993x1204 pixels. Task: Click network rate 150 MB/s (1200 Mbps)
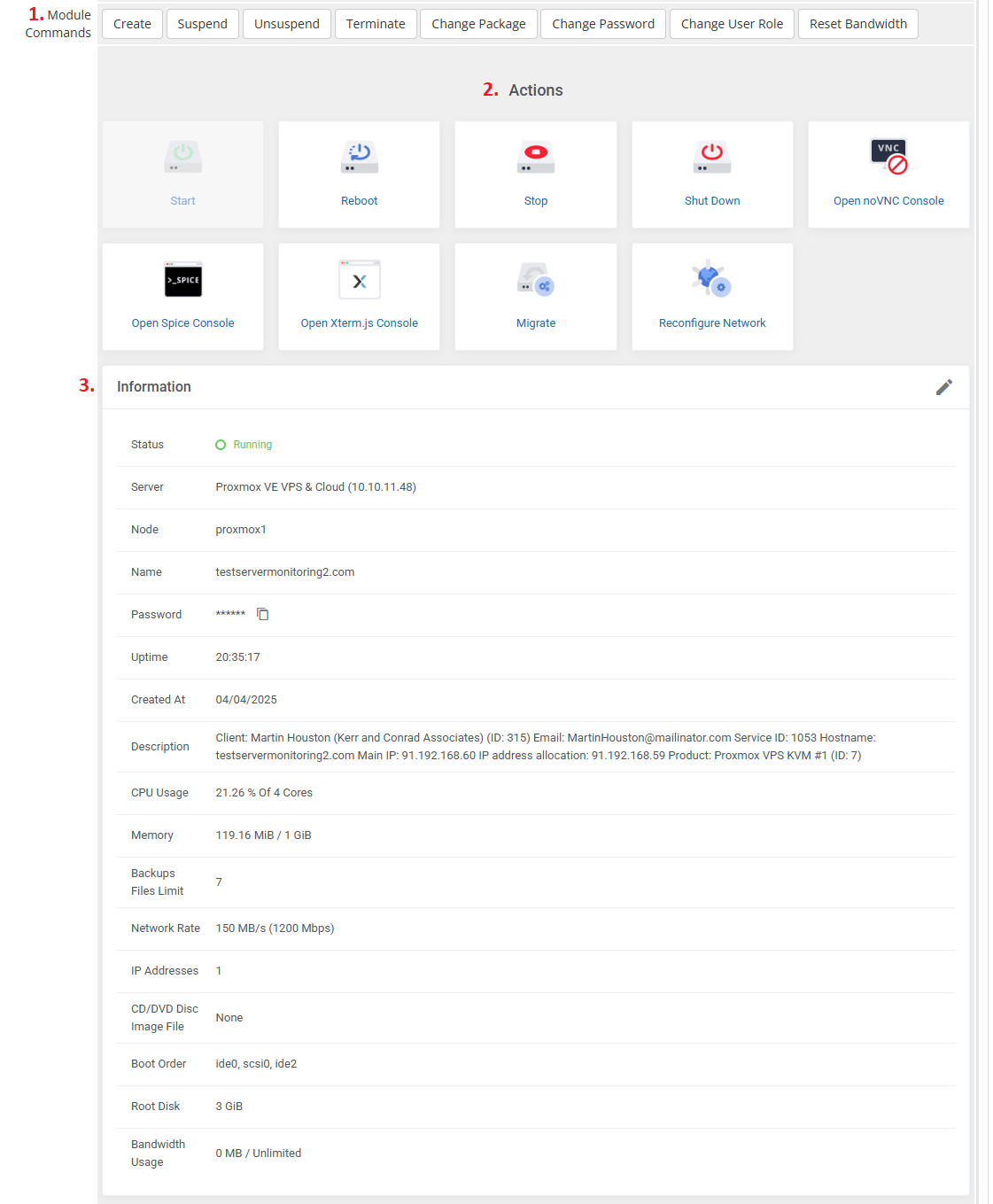click(275, 928)
